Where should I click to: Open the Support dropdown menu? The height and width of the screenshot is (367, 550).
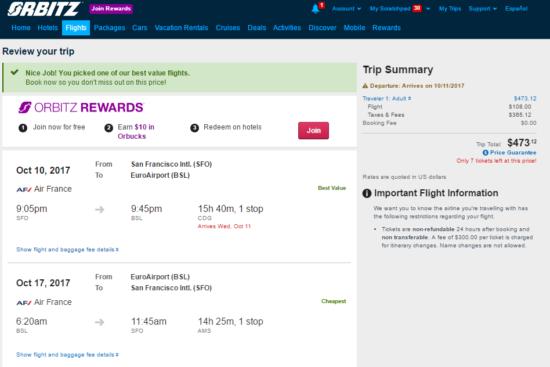pyautogui.click(x=483, y=9)
